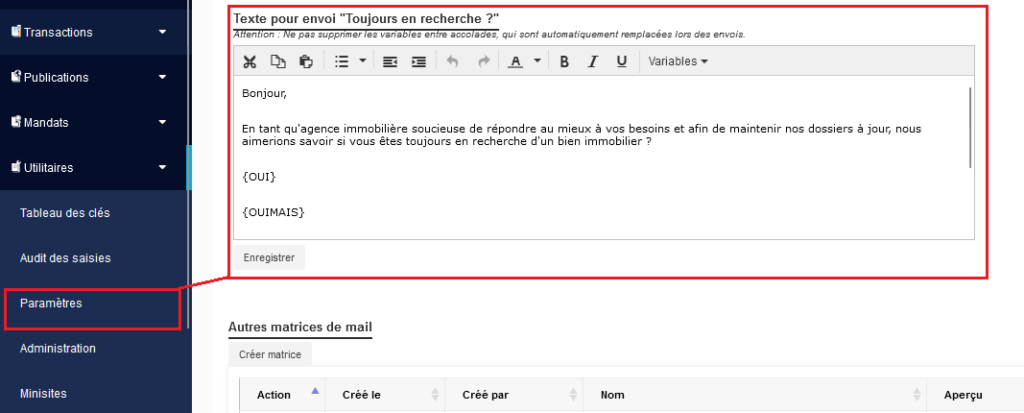Toggle bold formatting
The image size is (1024, 413).
point(564,62)
